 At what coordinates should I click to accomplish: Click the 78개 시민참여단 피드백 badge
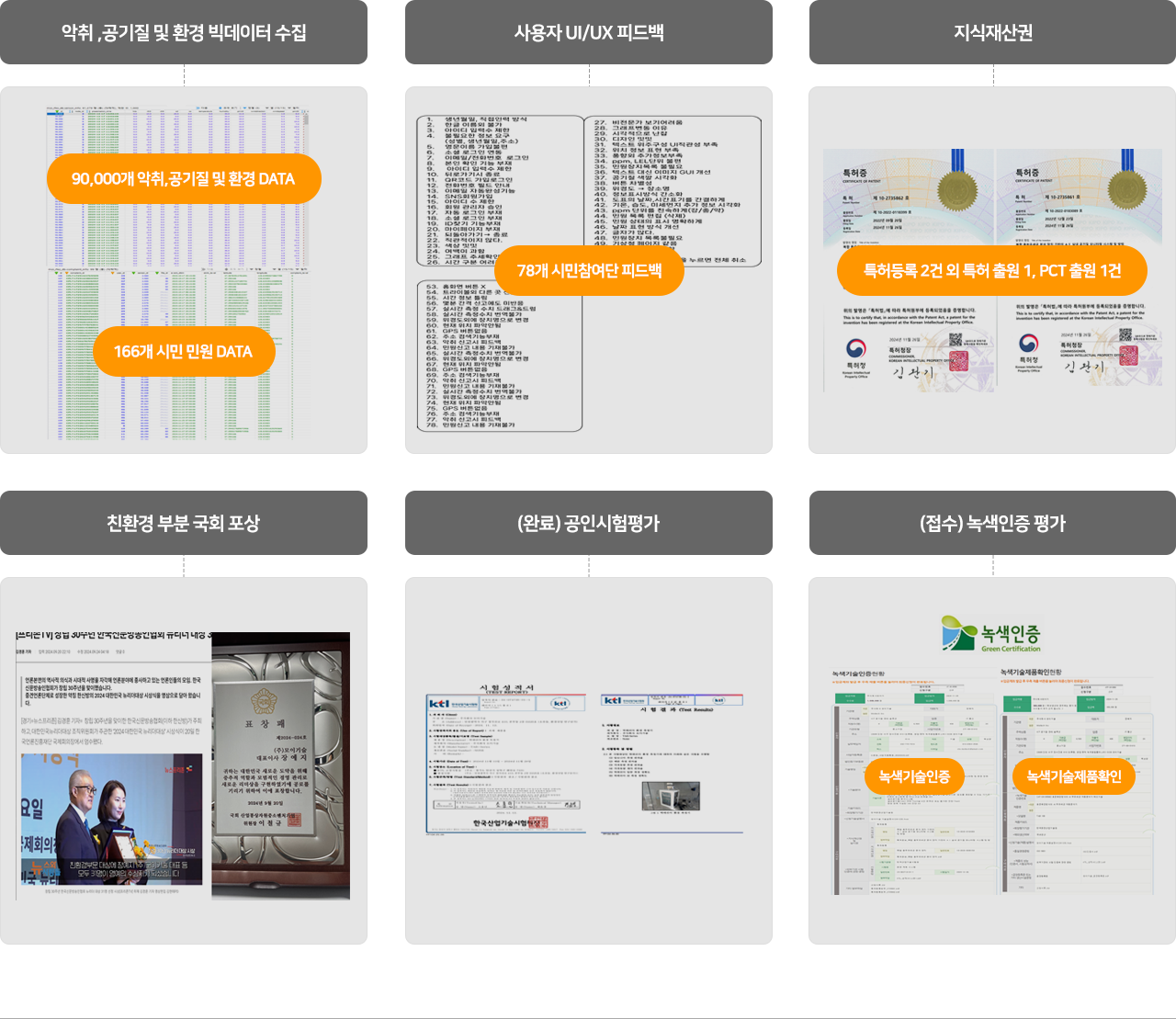(589, 270)
